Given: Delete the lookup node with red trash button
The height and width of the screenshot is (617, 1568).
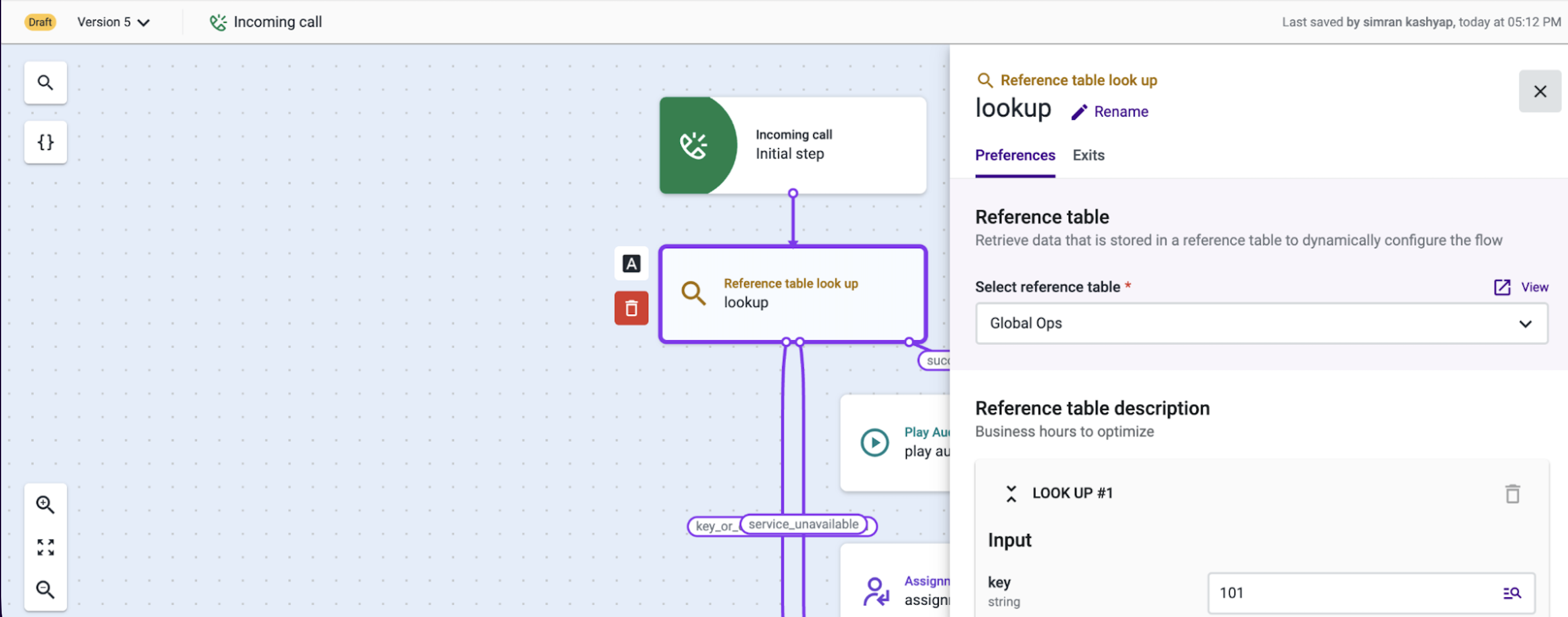Looking at the screenshot, I should pos(631,308).
